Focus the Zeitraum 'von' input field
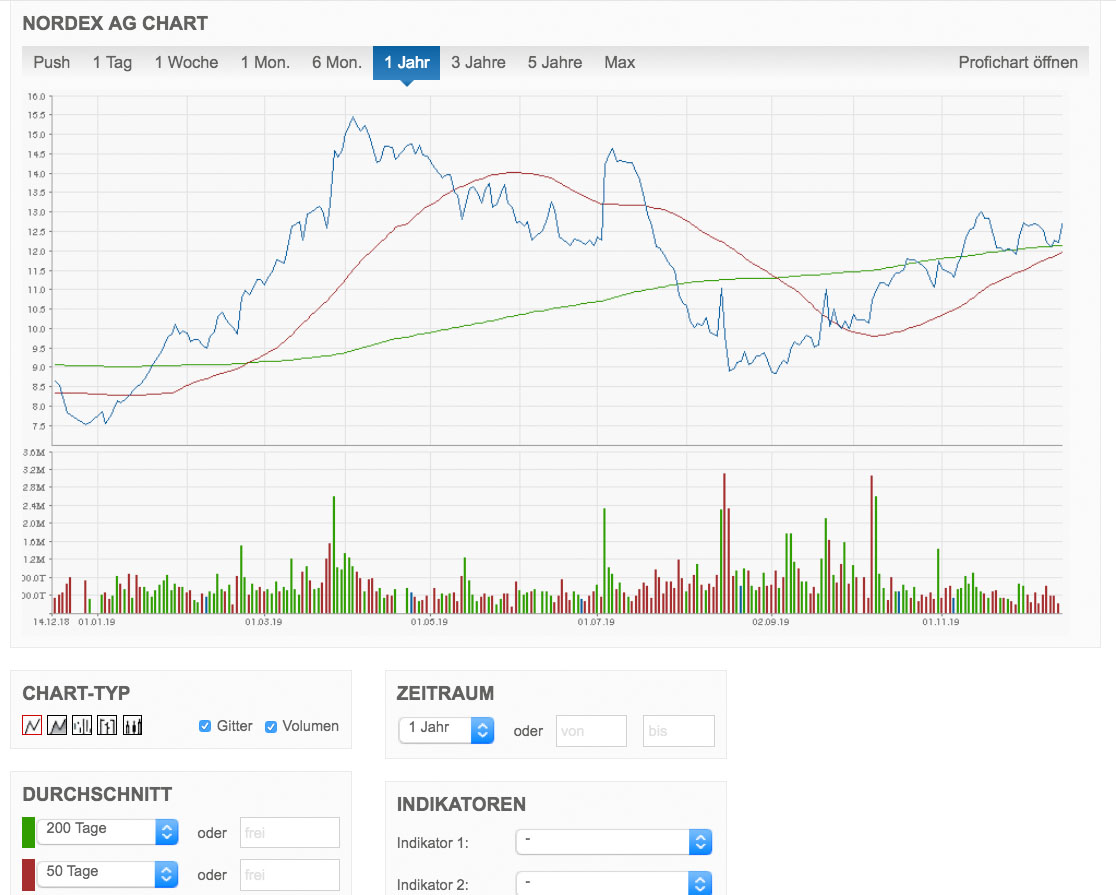The height and width of the screenshot is (895, 1116). click(x=591, y=731)
